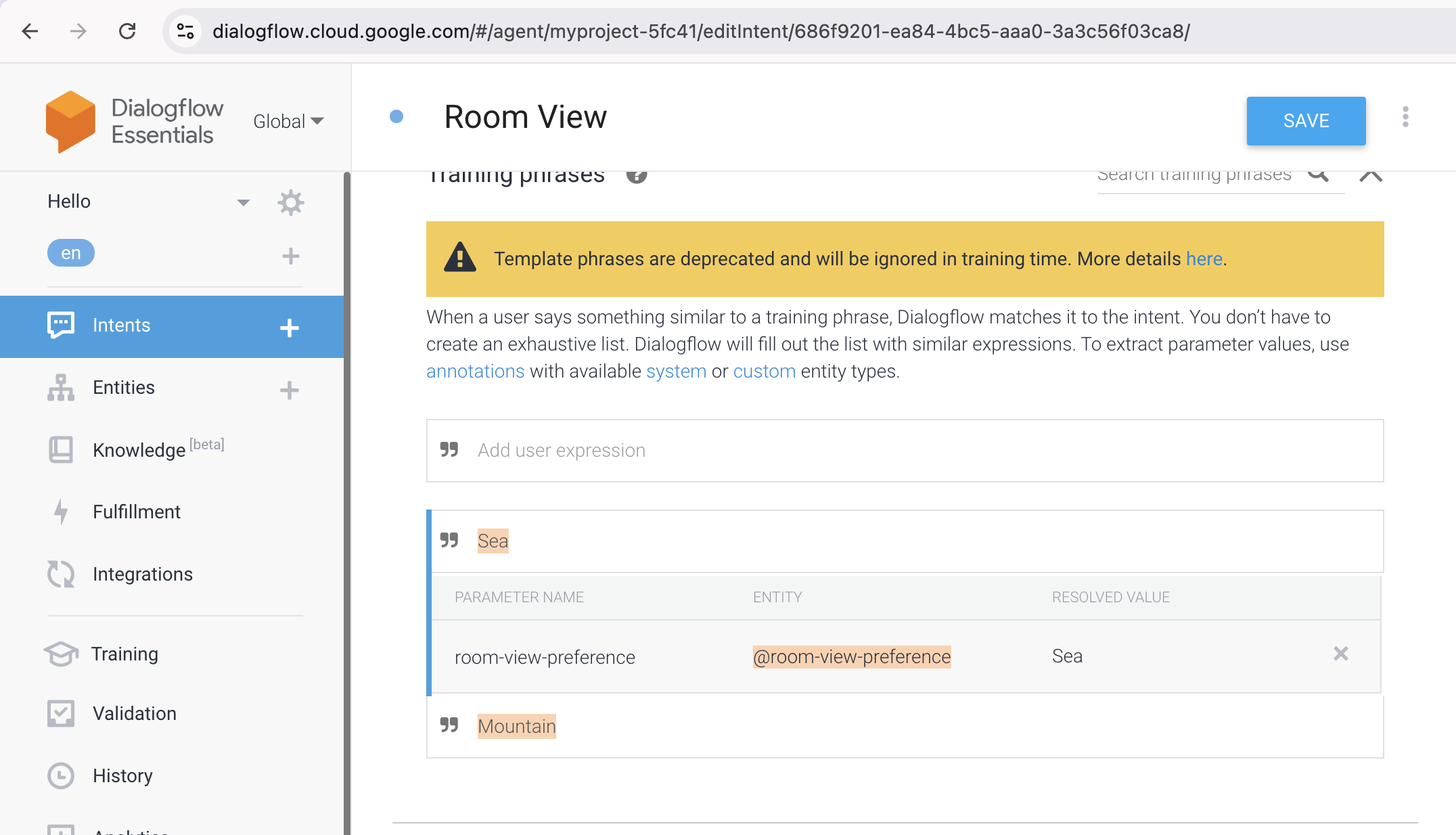
Task: Open Knowledge beta section
Action: (140, 449)
